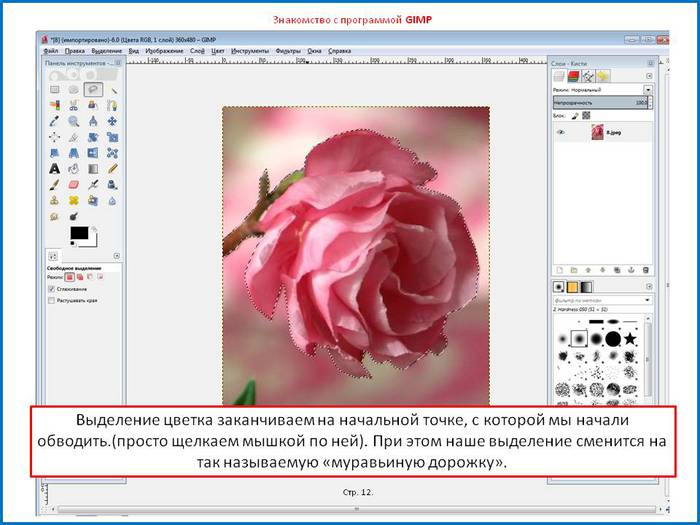Create a new layer with page icon
The width and height of the screenshot is (700, 525).
pos(560,270)
